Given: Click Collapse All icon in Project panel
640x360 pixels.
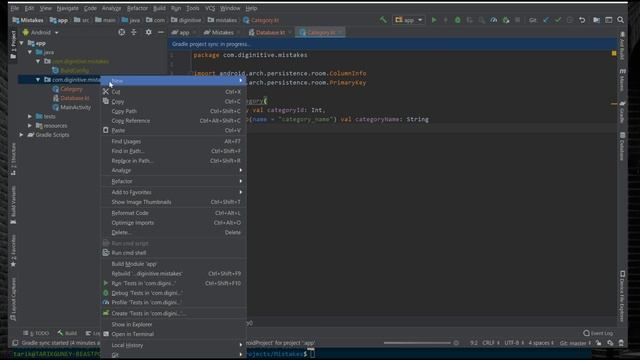Looking at the screenshot, I should pos(134,32).
